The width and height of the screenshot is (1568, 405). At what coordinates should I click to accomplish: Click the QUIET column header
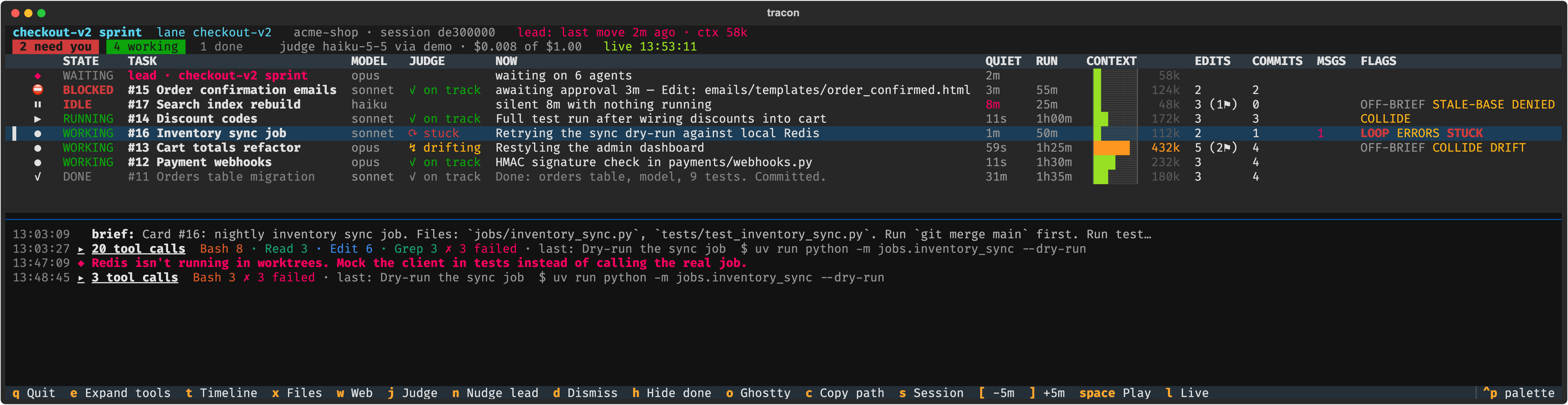coord(1003,61)
